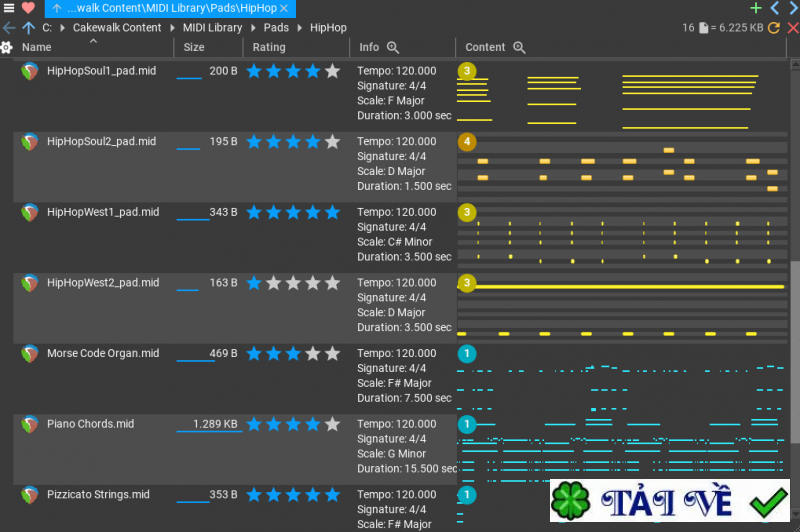Toggle Name column sort arrow
Viewport: 800px width, 532px height.
[x=93, y=41]
